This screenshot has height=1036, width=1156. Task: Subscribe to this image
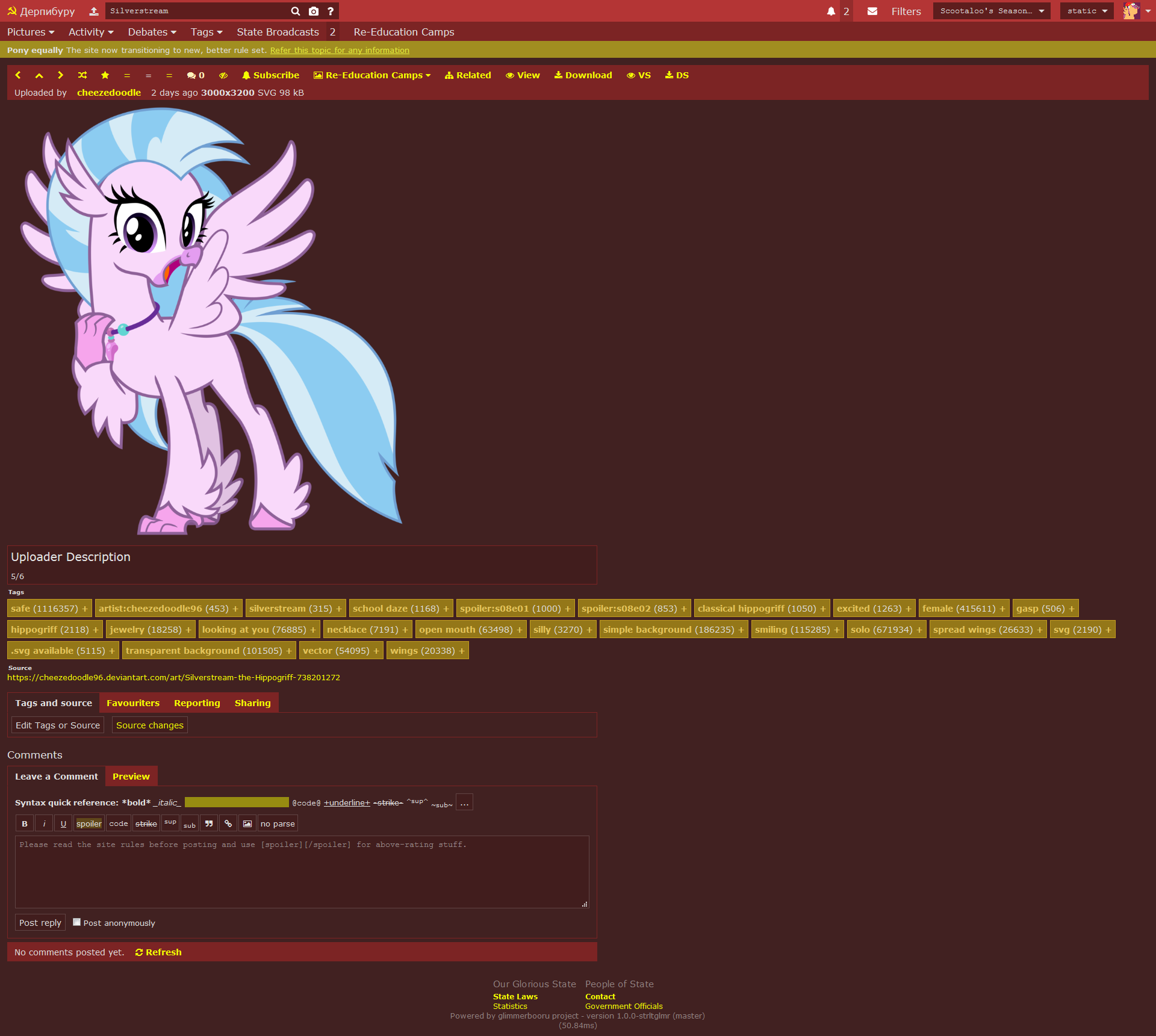pyautogui.click(x=270, y=75)
